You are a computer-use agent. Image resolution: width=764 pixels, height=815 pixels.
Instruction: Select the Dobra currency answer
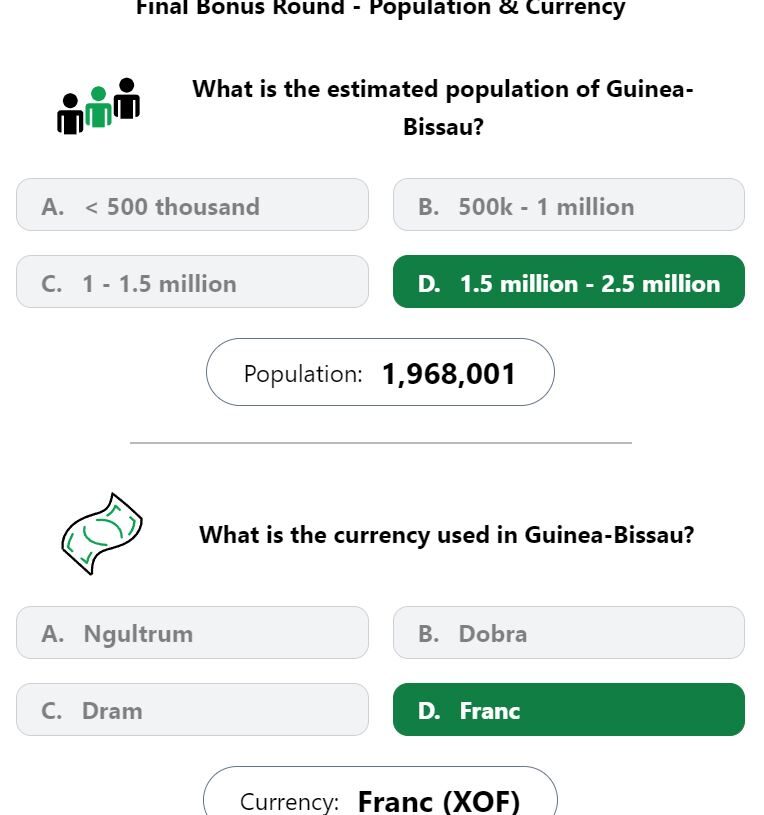pos(568,633)
